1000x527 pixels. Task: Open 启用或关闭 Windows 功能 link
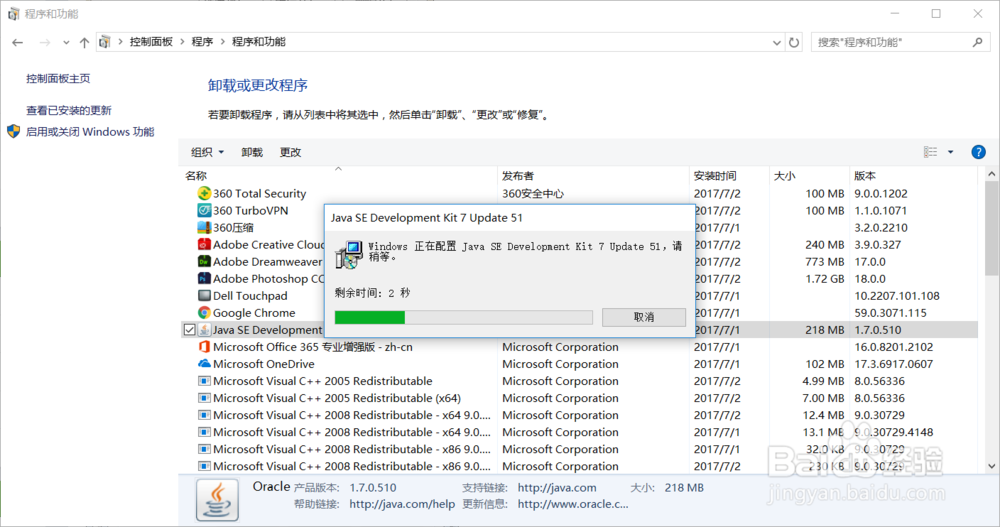tap(90, 132)
